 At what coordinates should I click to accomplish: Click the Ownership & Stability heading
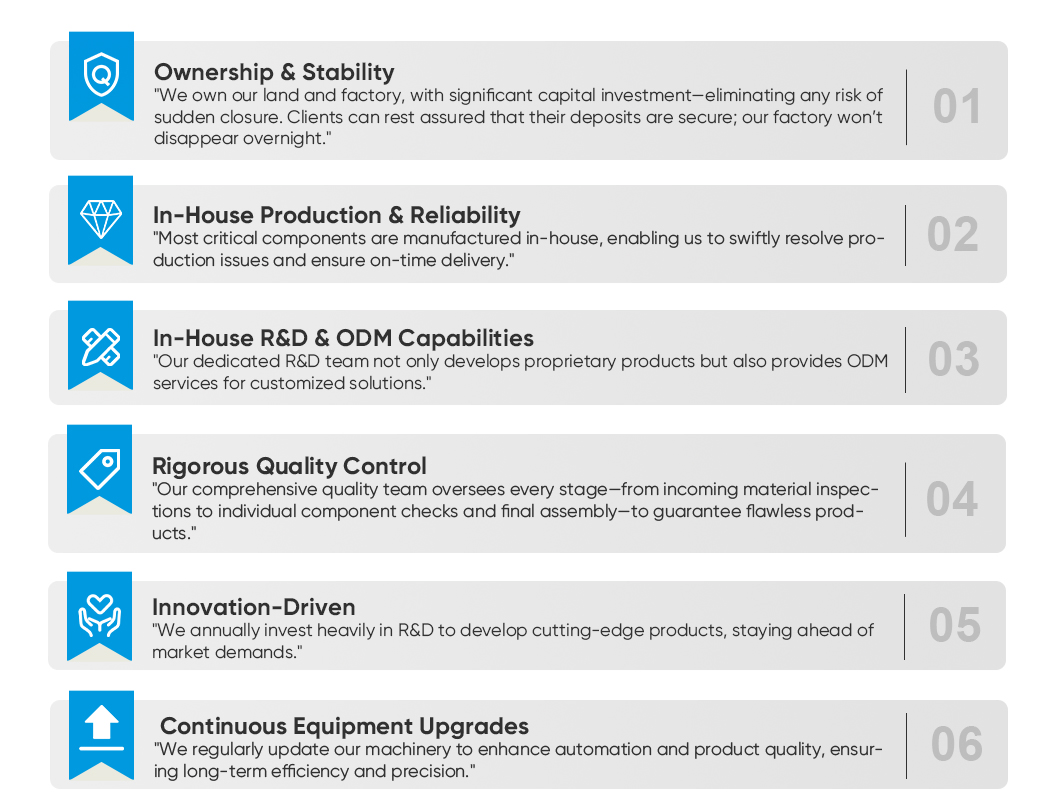pos(274,72)
